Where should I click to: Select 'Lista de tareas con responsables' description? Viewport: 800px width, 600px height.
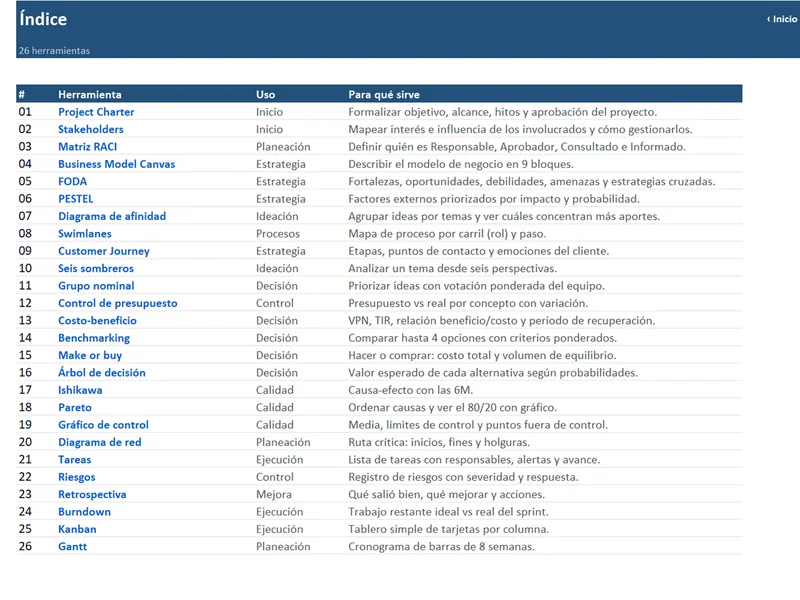pos(474,459)
